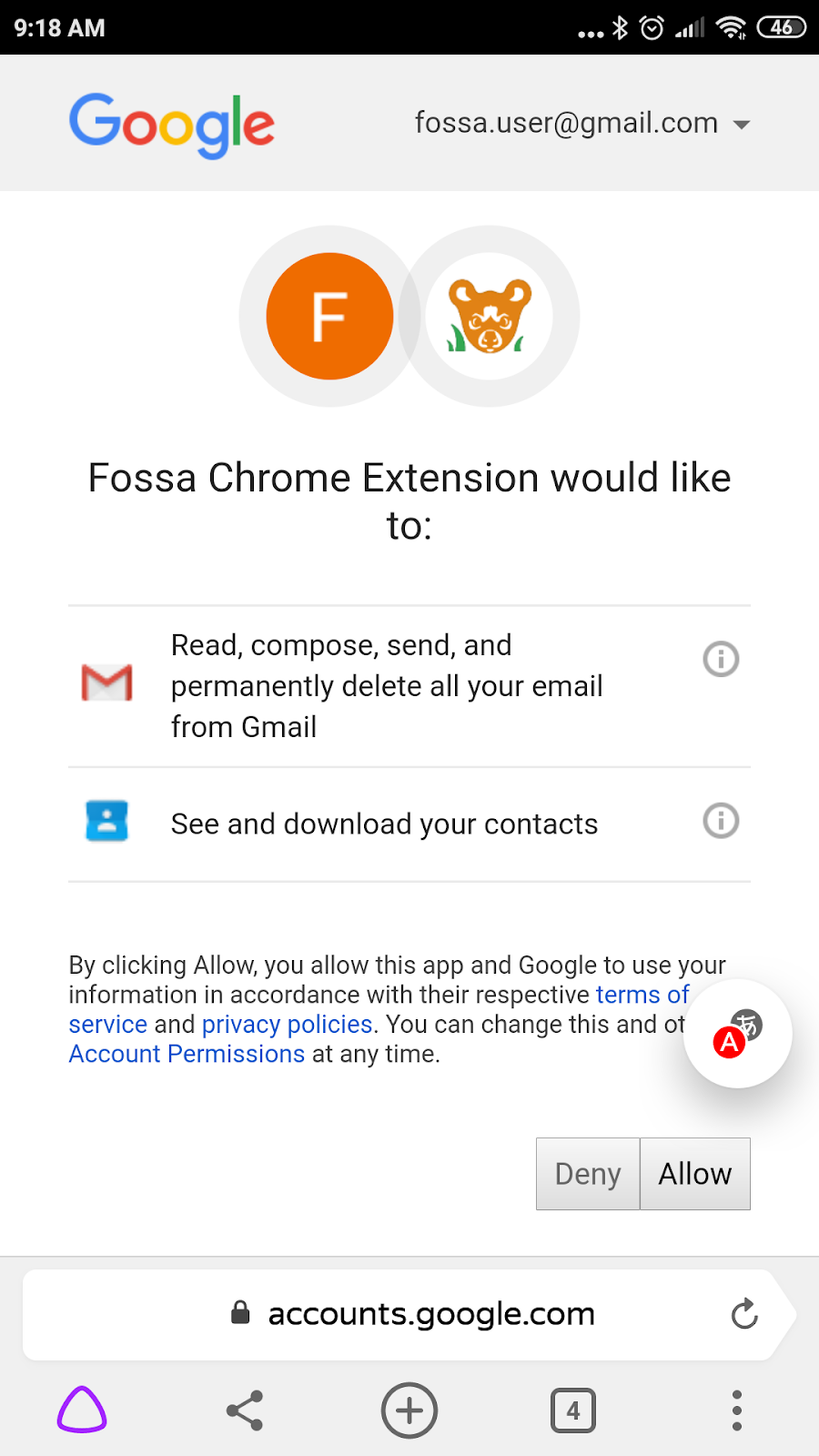Click the Deny button
This screenshot has height=1456, width=819.
(x=588, y=1174)
